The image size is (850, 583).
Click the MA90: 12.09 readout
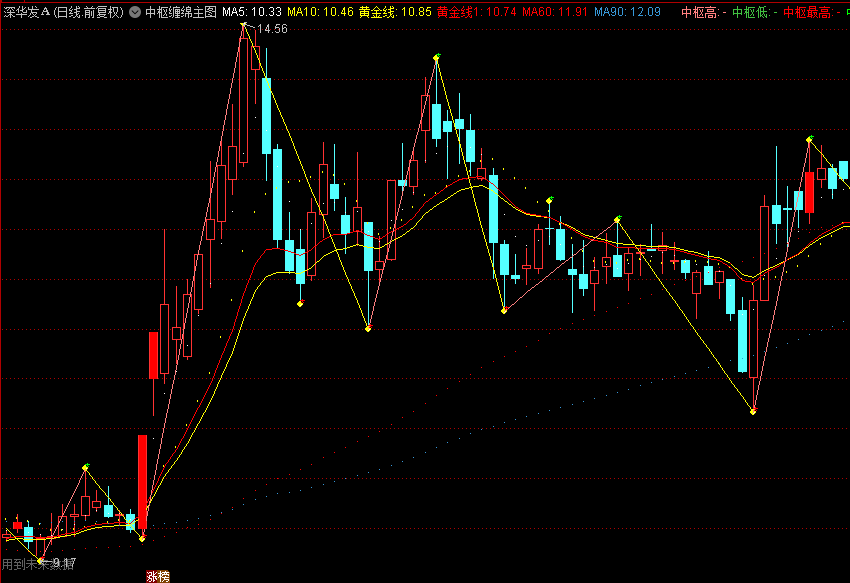(627, 12)
